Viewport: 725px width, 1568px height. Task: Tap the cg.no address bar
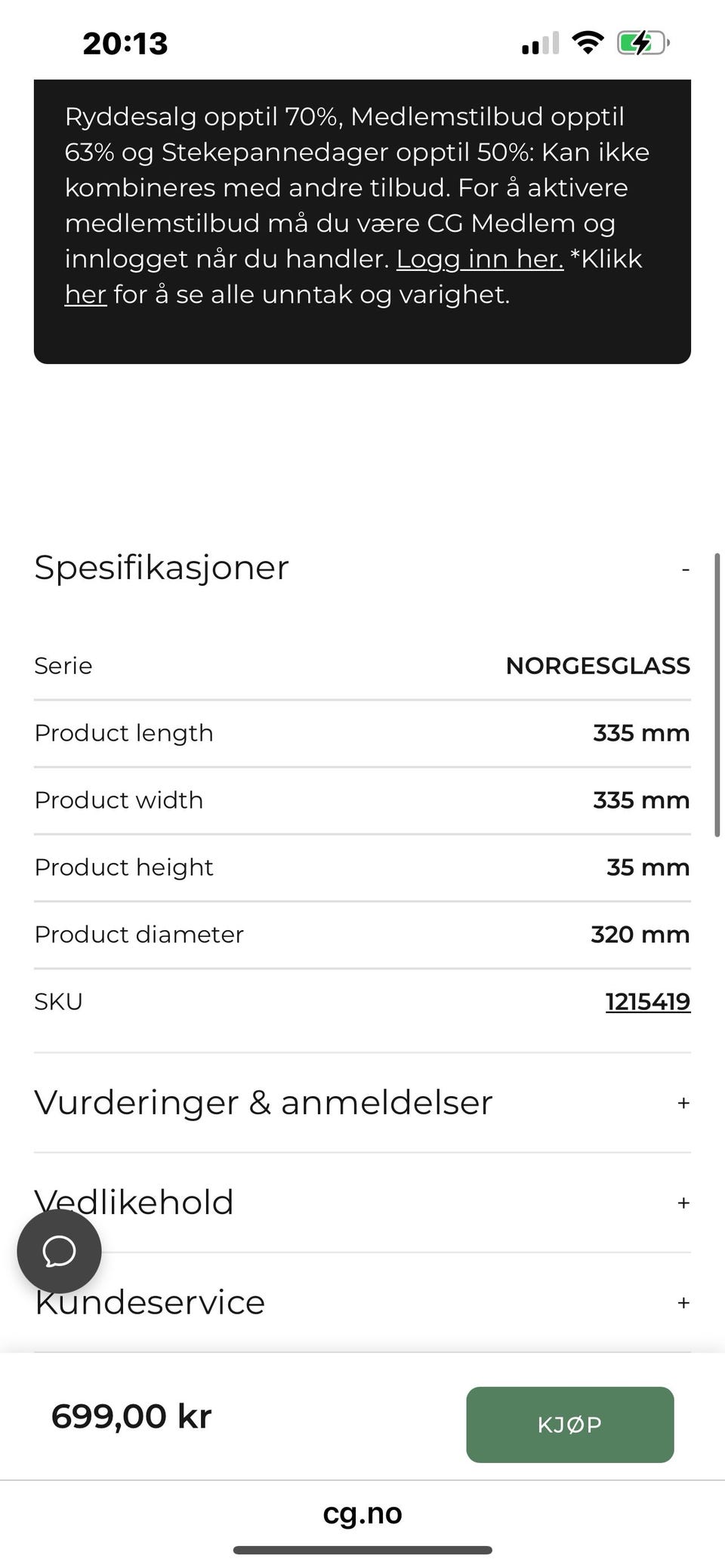[x=362, y=1513]
